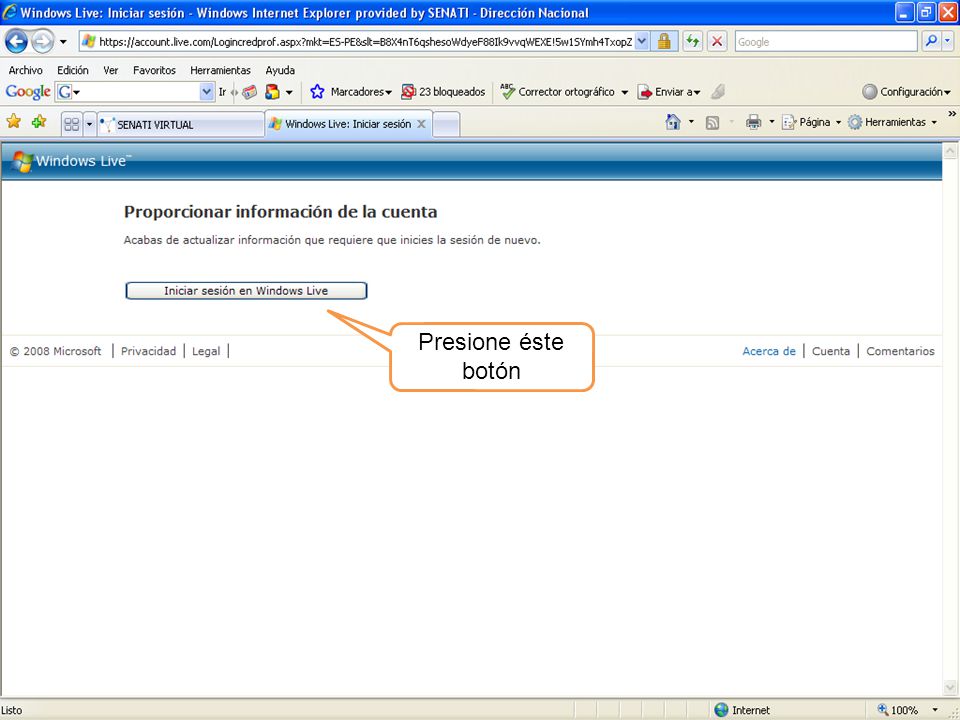This screenshot has height=720, width=960.
Task: Open the Herramientas menu in the menu bar
Action: click(220, 70)
